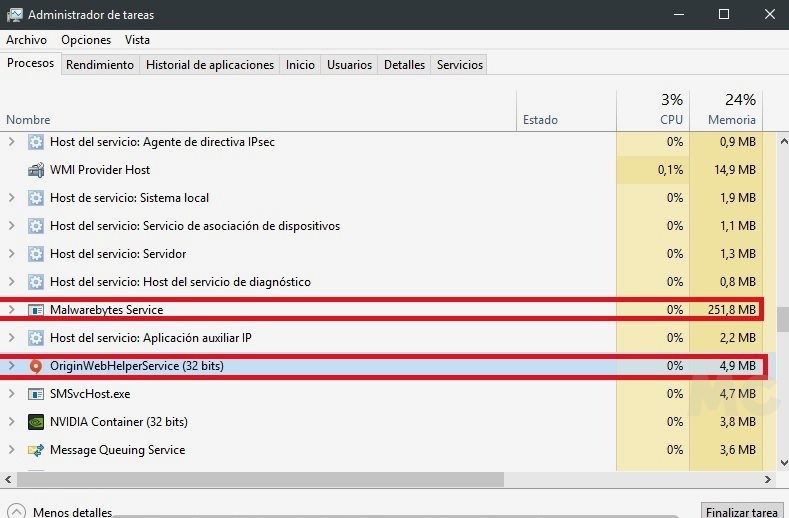Expand Host de servicio: Sistema local

[x=12, y=198]
